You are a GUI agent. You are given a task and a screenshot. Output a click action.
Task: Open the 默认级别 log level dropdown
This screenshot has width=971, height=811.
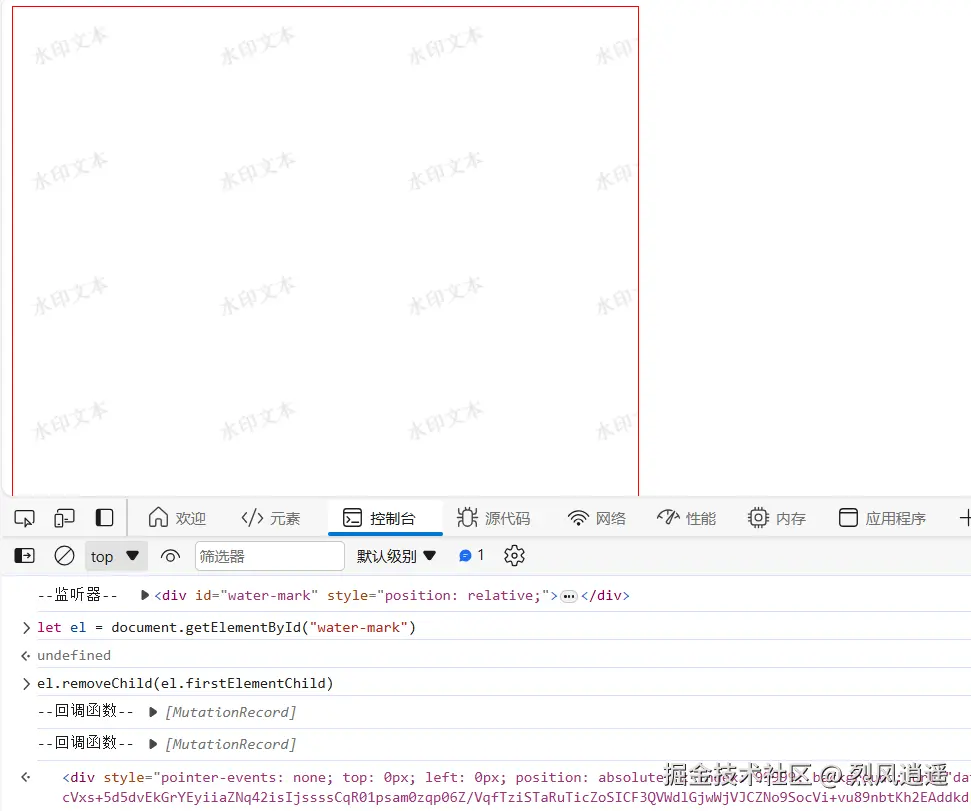click(x=396, y=556)
